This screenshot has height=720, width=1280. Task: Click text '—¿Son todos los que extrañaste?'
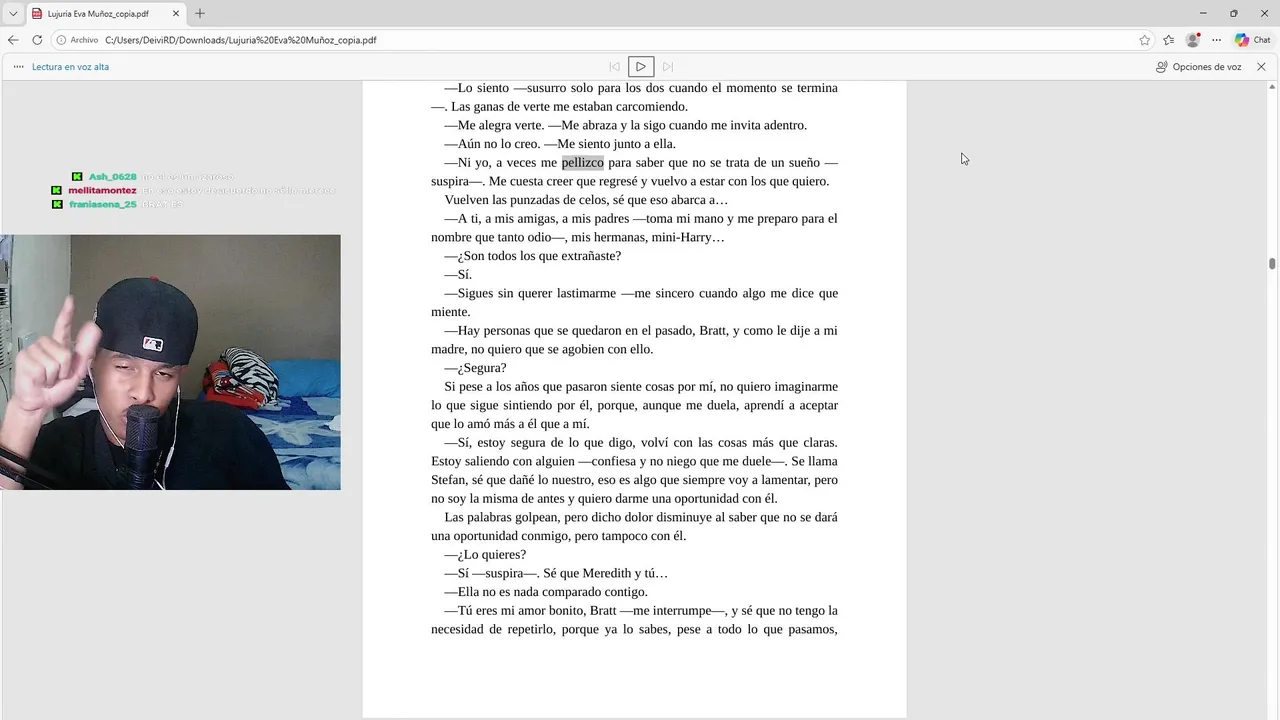tap(533, 256)
